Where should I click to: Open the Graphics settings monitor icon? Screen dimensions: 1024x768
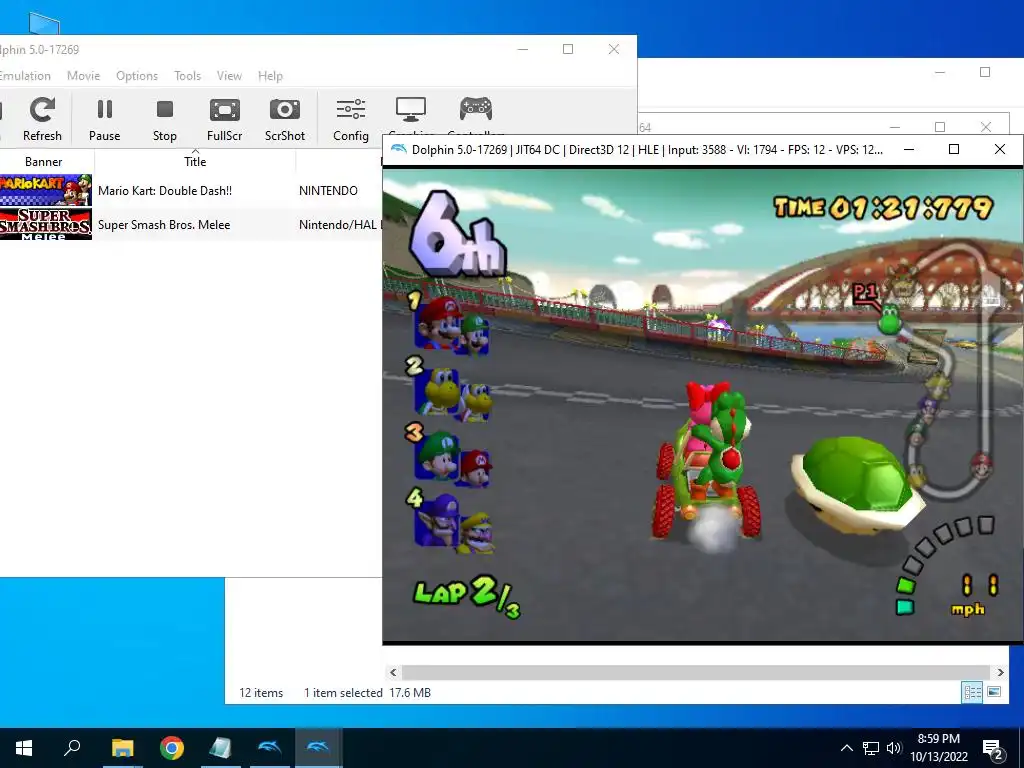coord(411,110)
